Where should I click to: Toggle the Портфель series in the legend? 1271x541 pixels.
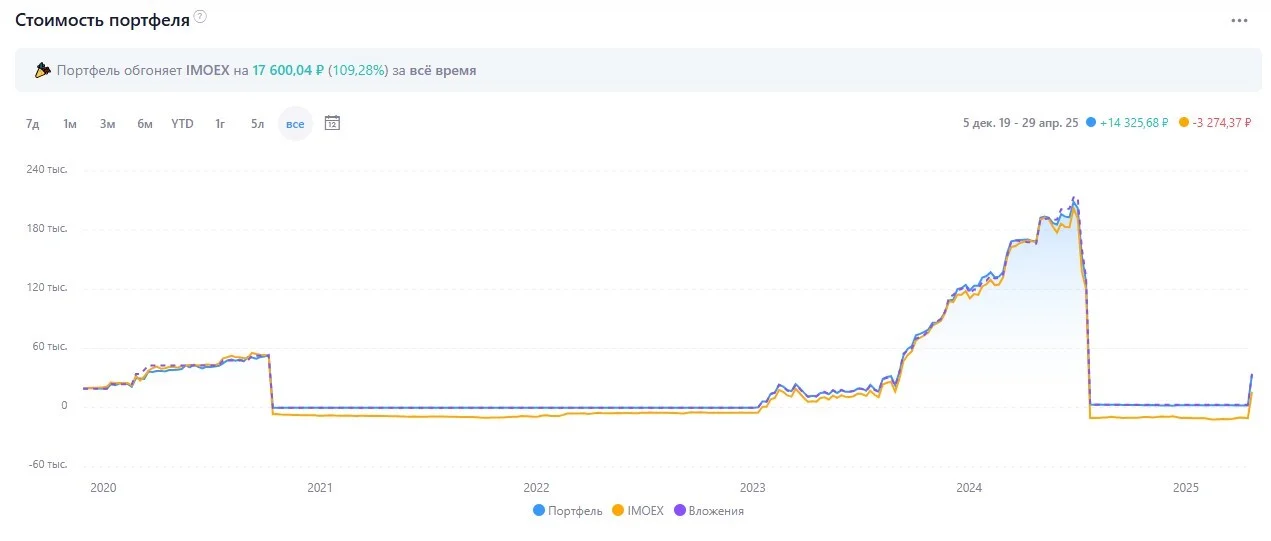tap(568, 510)
